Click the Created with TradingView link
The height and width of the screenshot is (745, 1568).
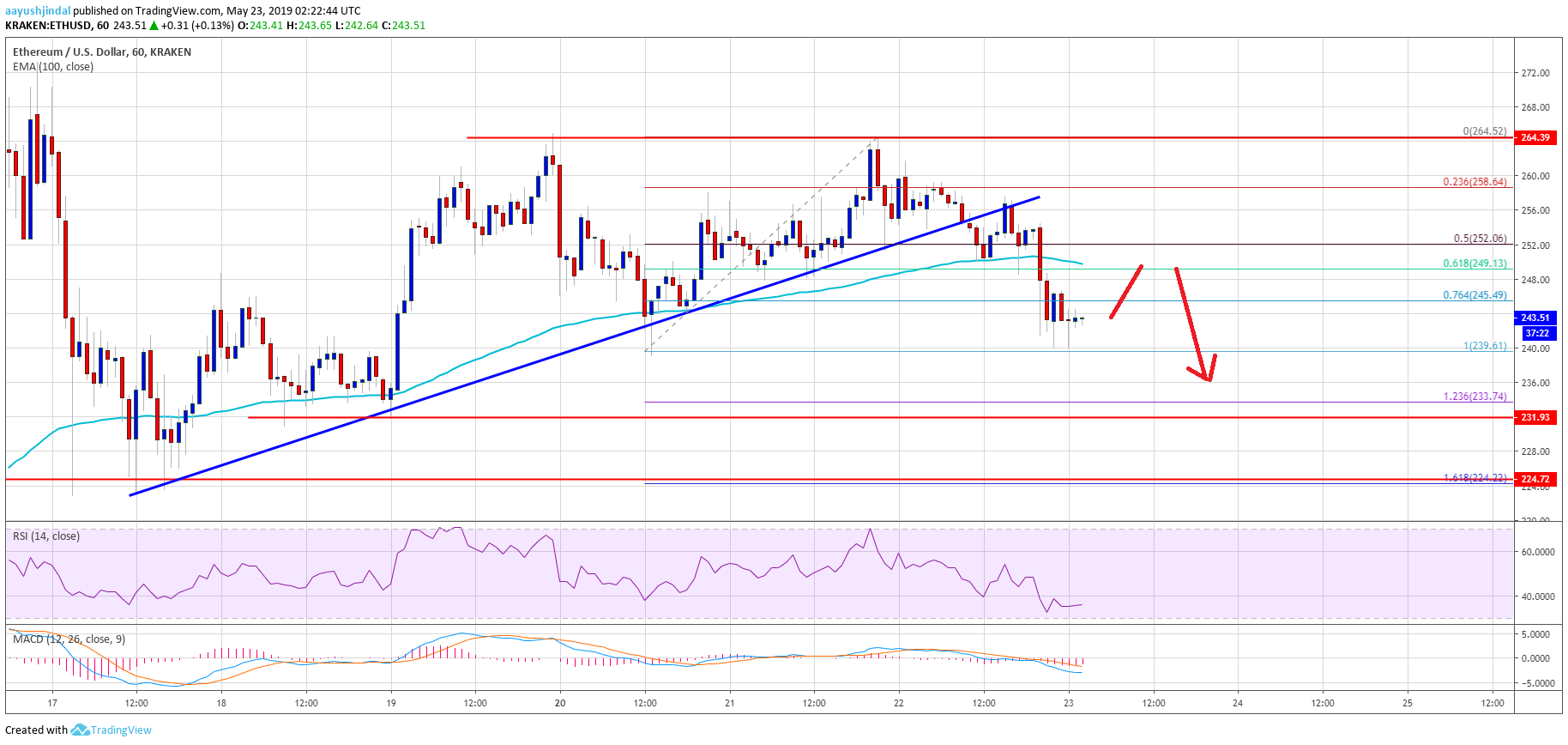click(78, 730)
